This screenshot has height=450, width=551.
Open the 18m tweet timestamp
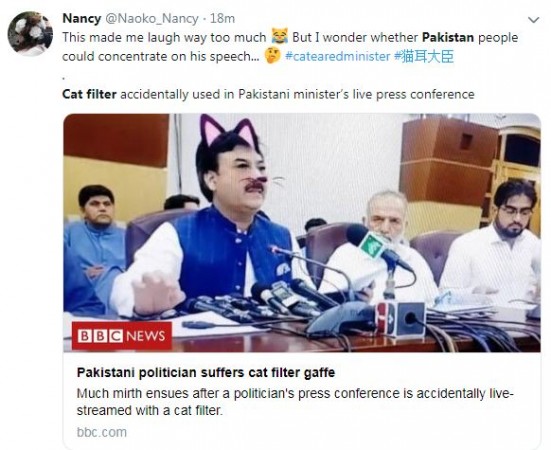(222, 18)
